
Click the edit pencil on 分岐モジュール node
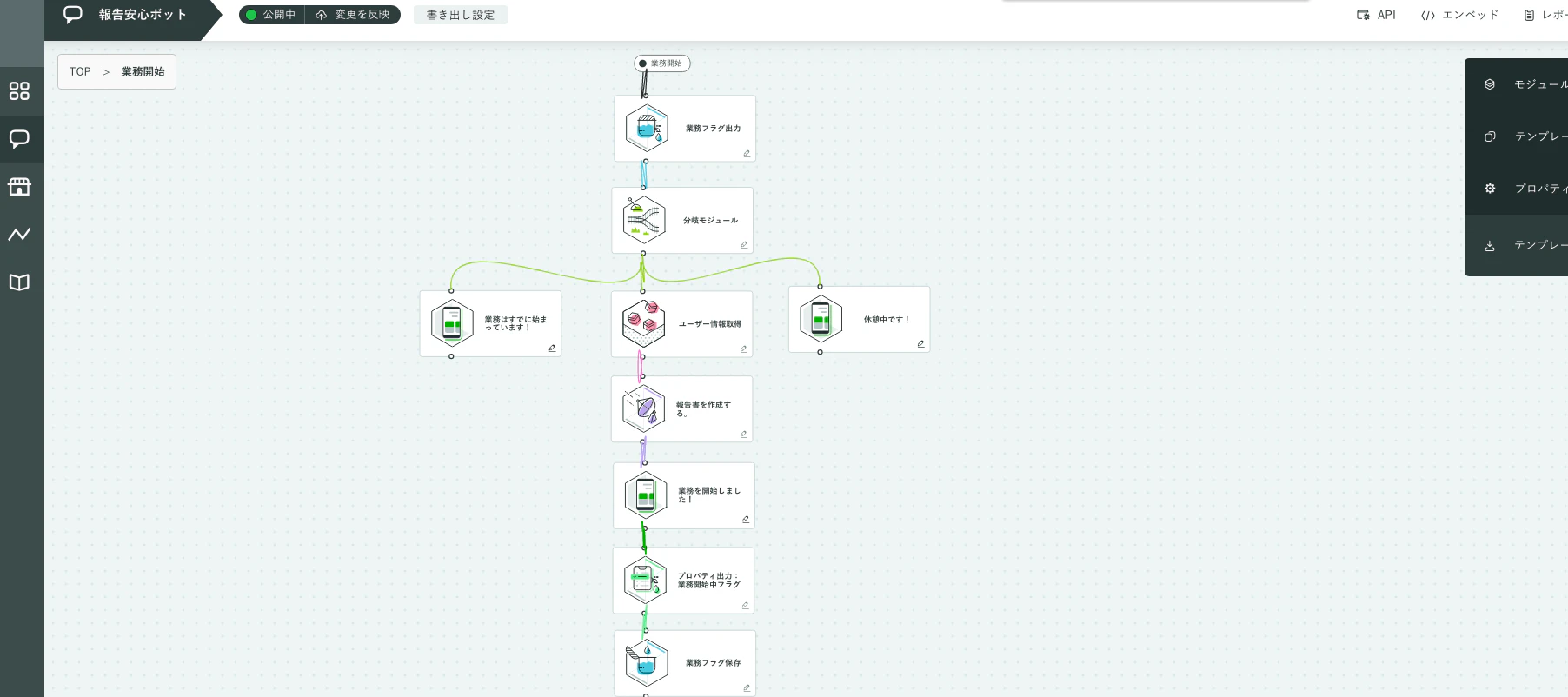(x=744, y=245)
